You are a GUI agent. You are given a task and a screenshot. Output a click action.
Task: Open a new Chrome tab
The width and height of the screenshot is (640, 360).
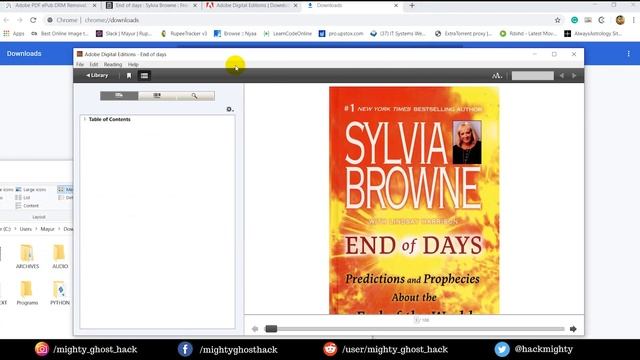coord(412,5)
